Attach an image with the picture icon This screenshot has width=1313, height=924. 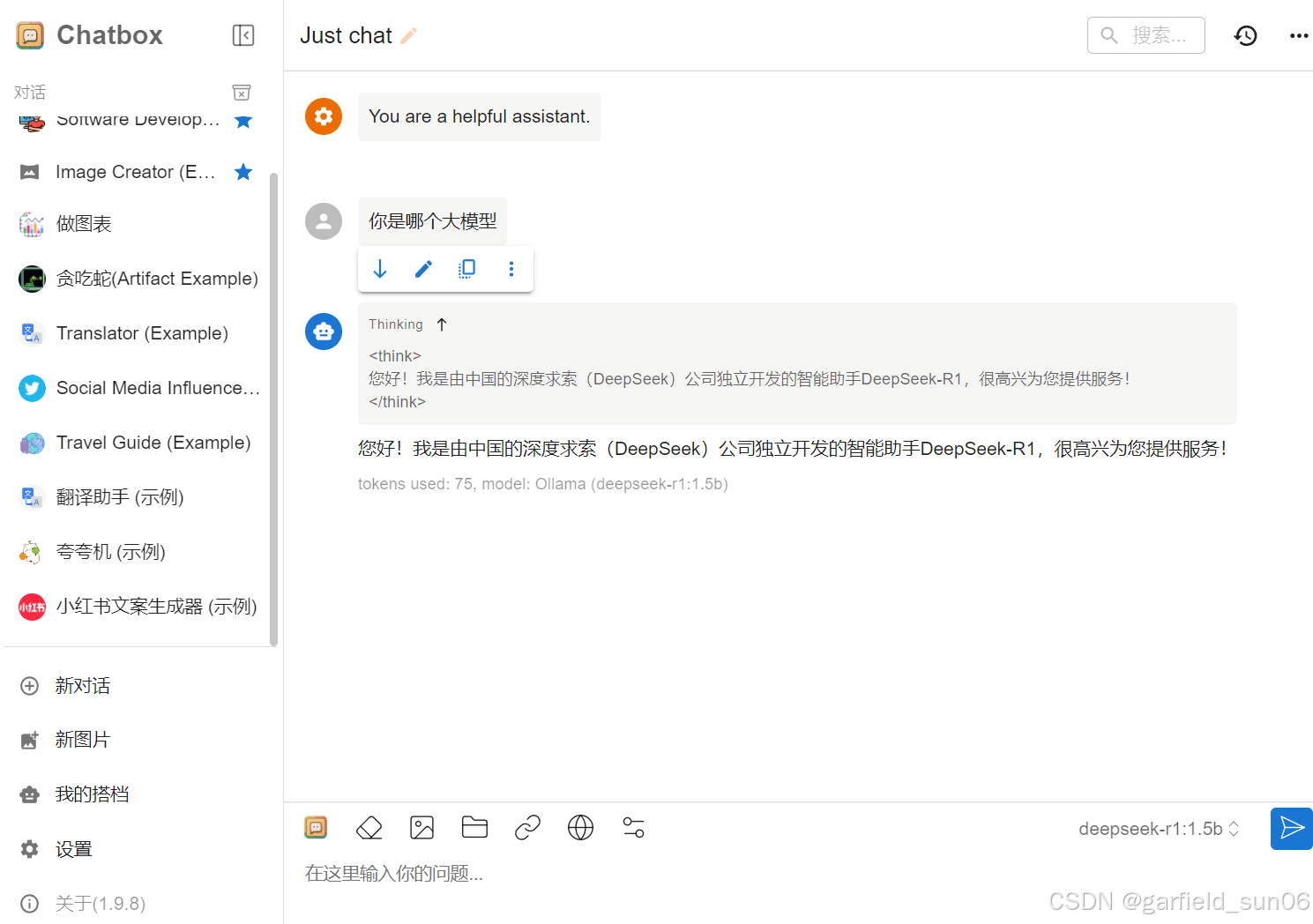click(422, 827)
